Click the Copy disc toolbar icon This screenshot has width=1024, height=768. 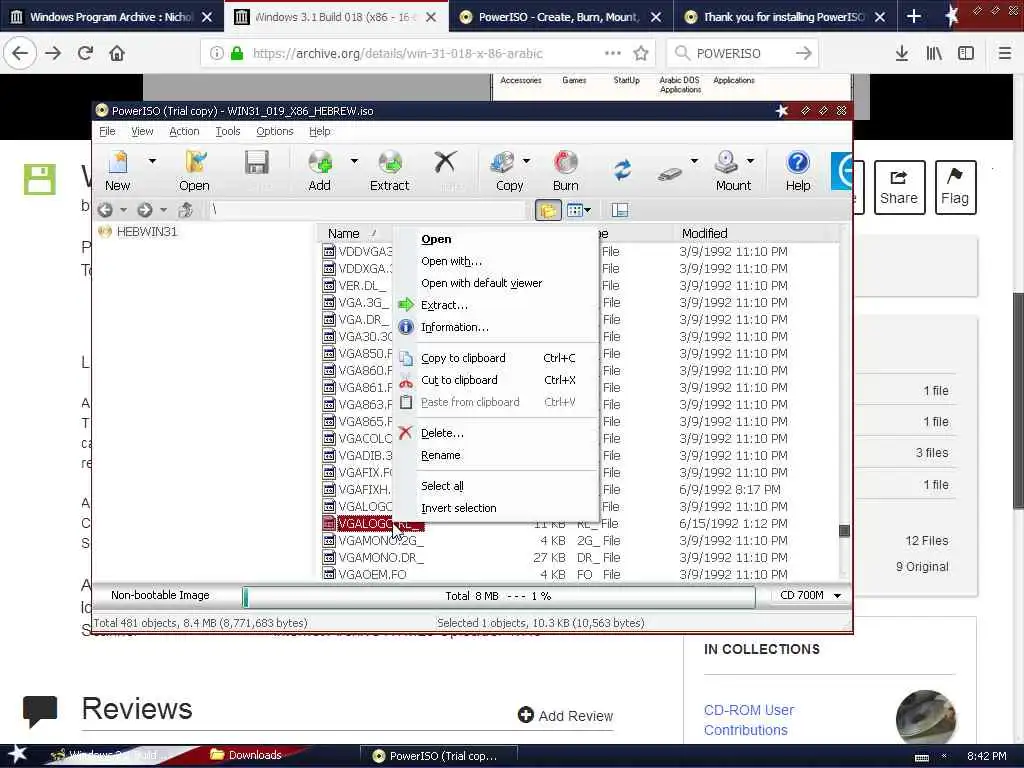pos(509,171)
